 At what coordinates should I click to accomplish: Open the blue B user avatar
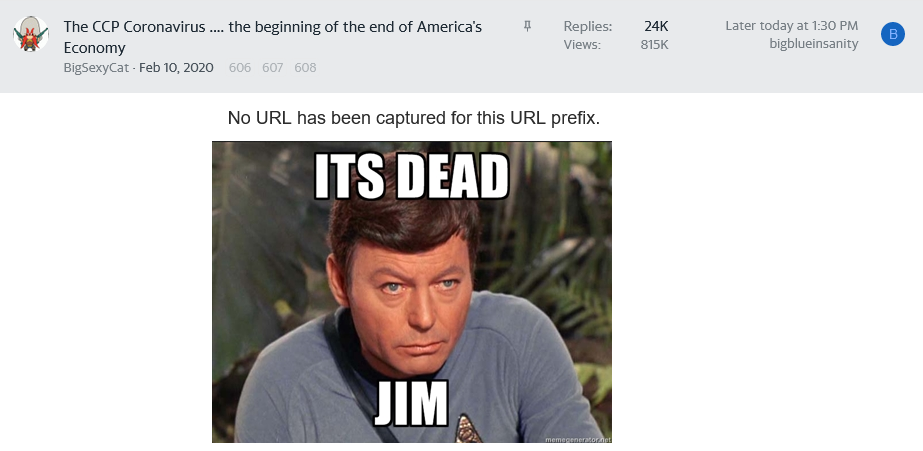click(x=892, y=34)
